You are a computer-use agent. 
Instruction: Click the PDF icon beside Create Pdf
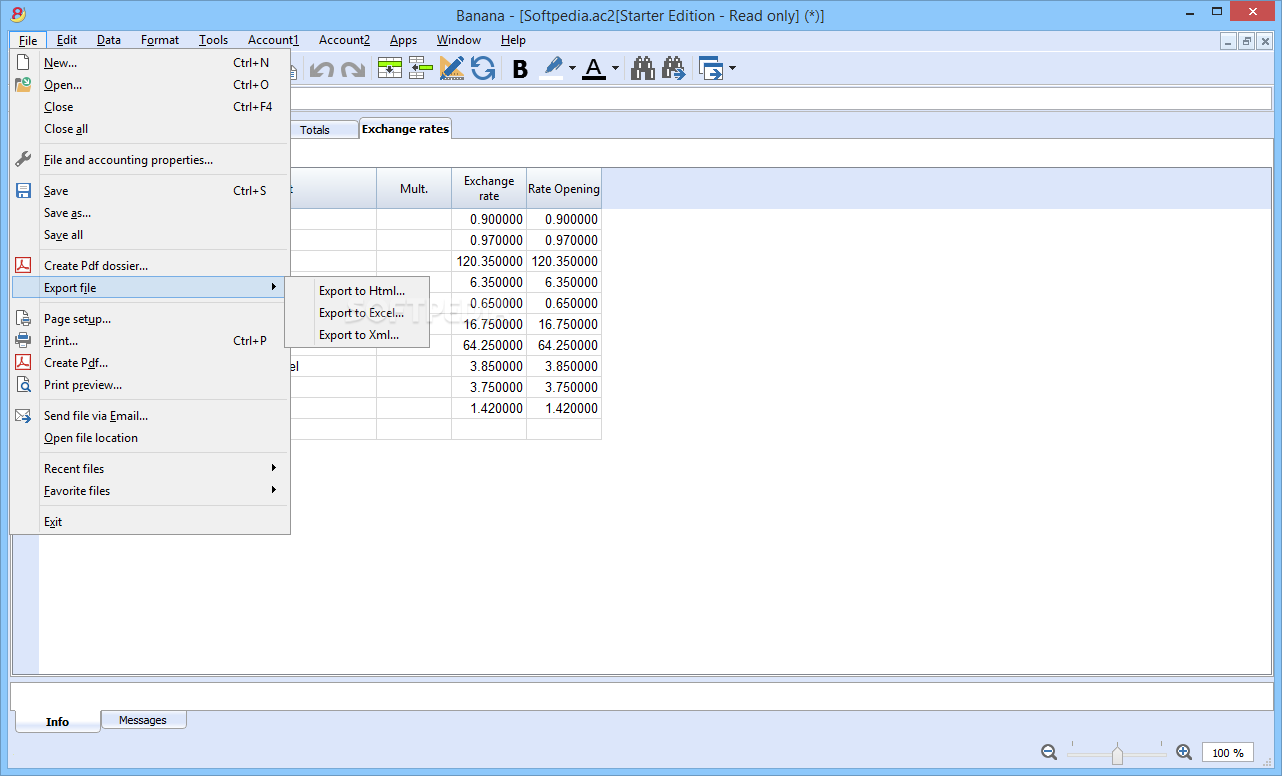23,362
